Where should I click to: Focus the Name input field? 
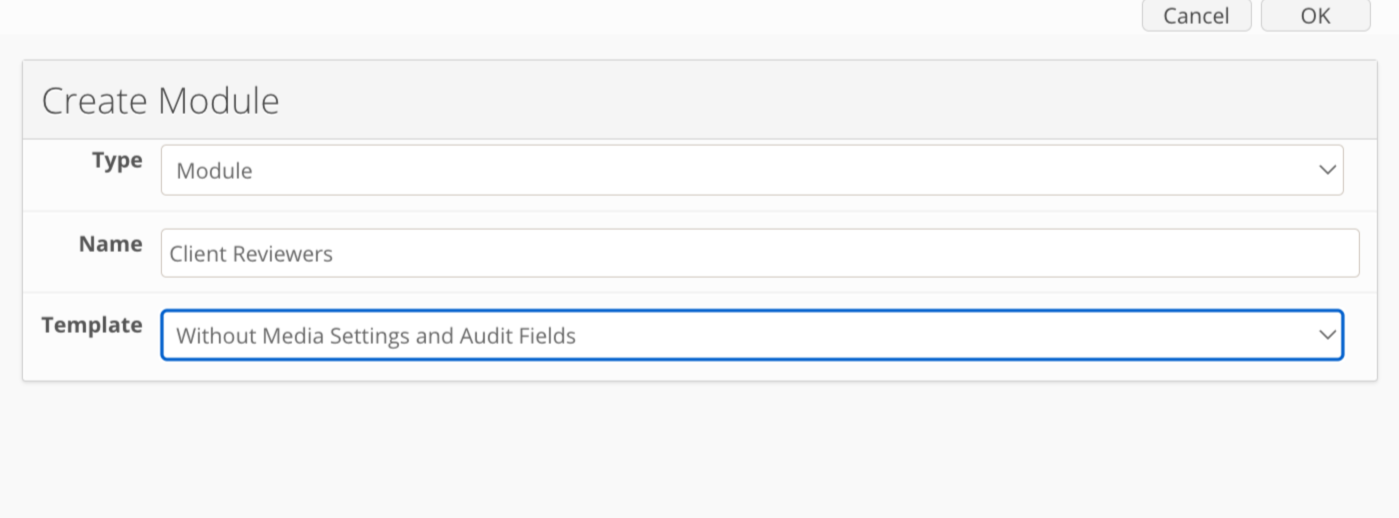click(x=760, y=253)
